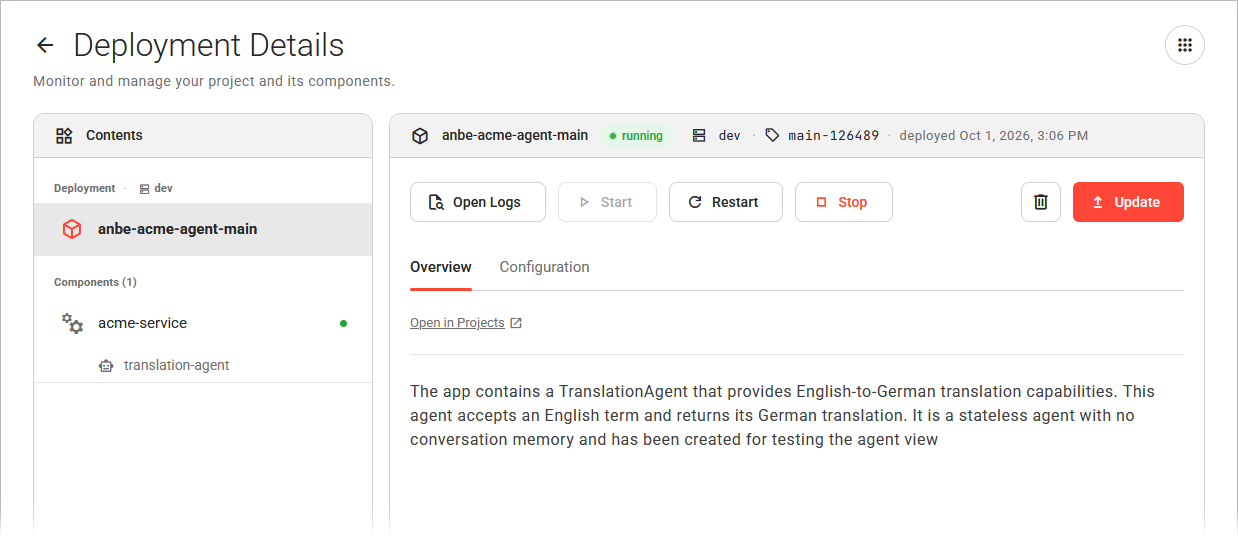Click the small server icon in sidebar Deployment row

click(144, 188)
